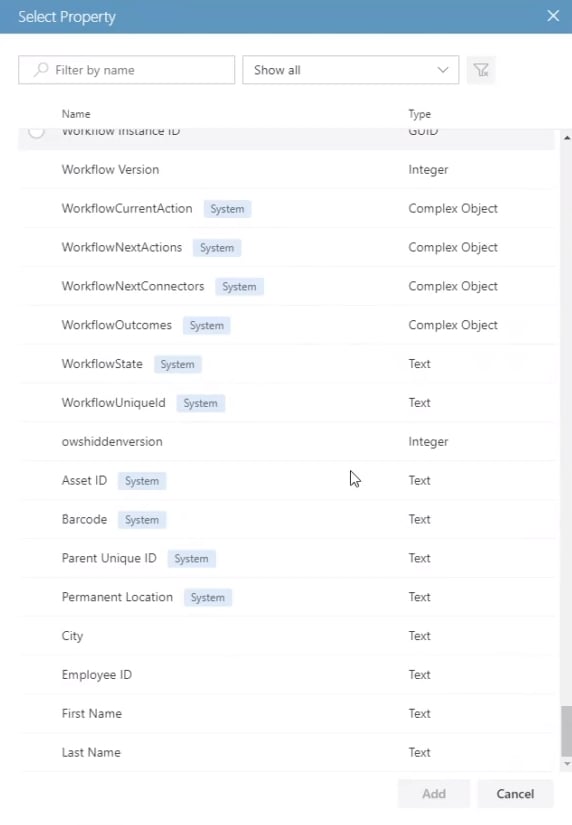The image size is (572, 825).
Task: Click the clear filter funnel icon
Action: (x=481, y=70)
